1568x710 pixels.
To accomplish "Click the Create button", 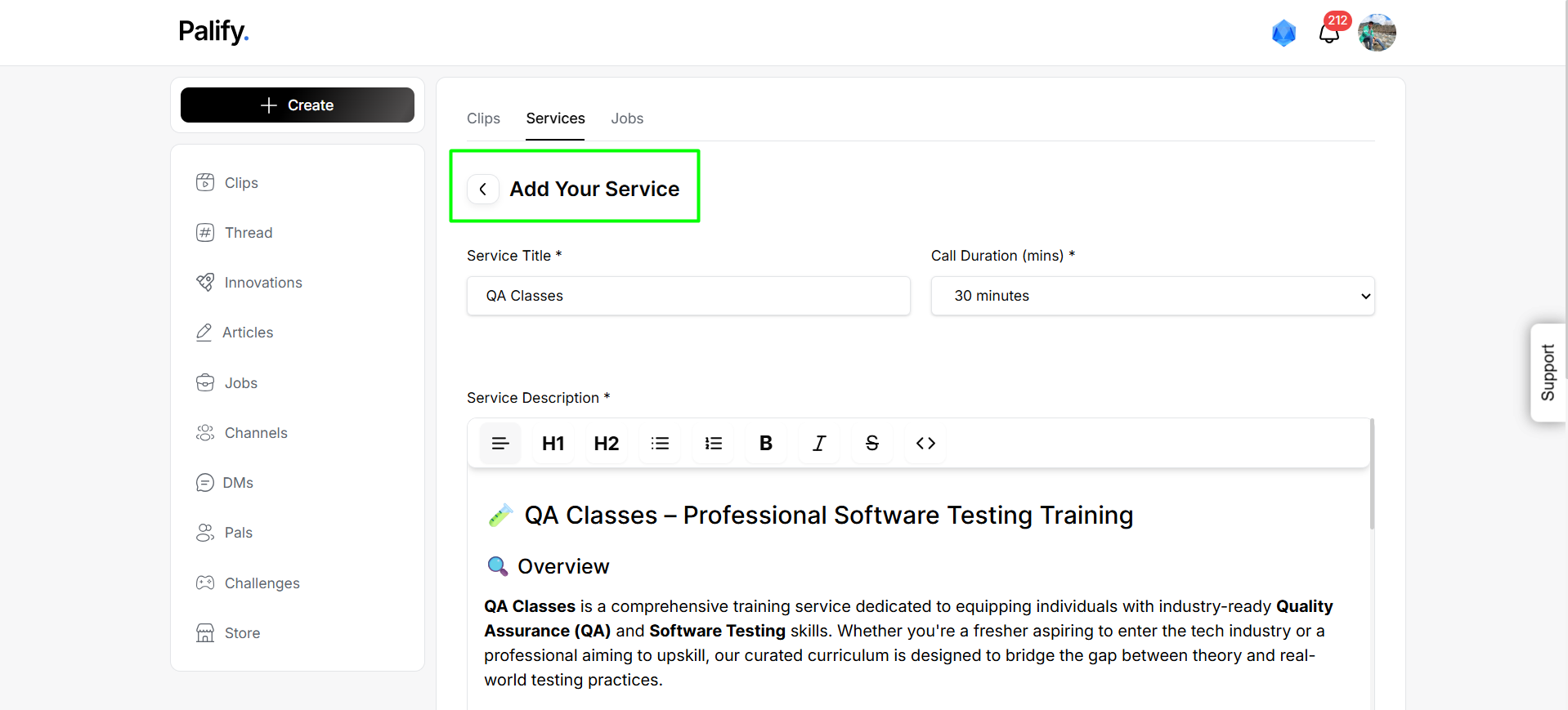I will tap(298, 105).
